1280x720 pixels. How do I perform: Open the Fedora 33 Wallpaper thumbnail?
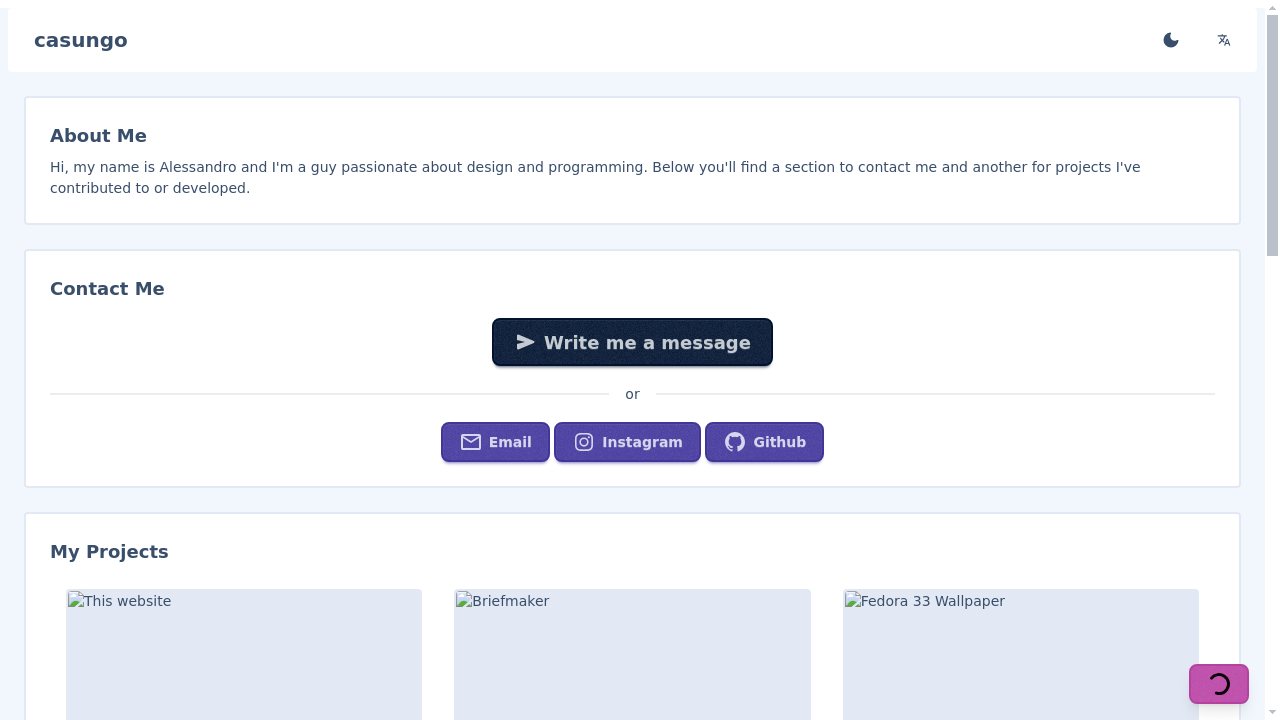1020,654
